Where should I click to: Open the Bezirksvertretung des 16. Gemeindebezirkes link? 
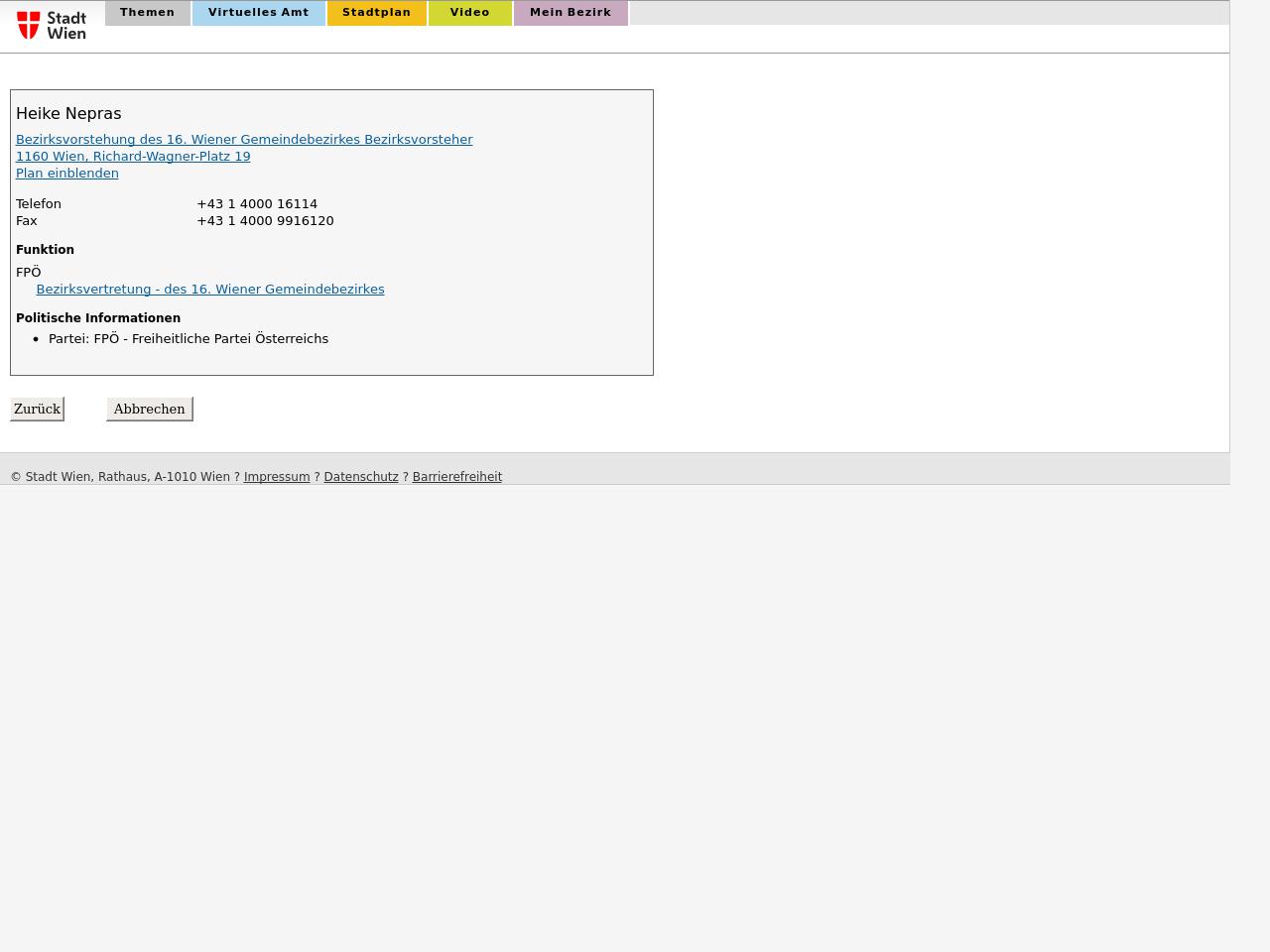point(209,290)
